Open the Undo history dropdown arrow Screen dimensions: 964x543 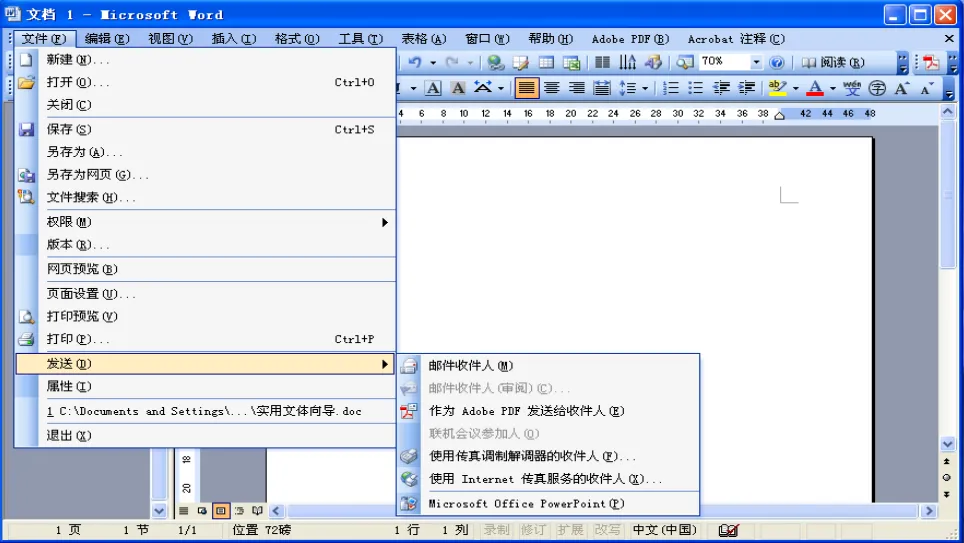click(x=433, y=62)
